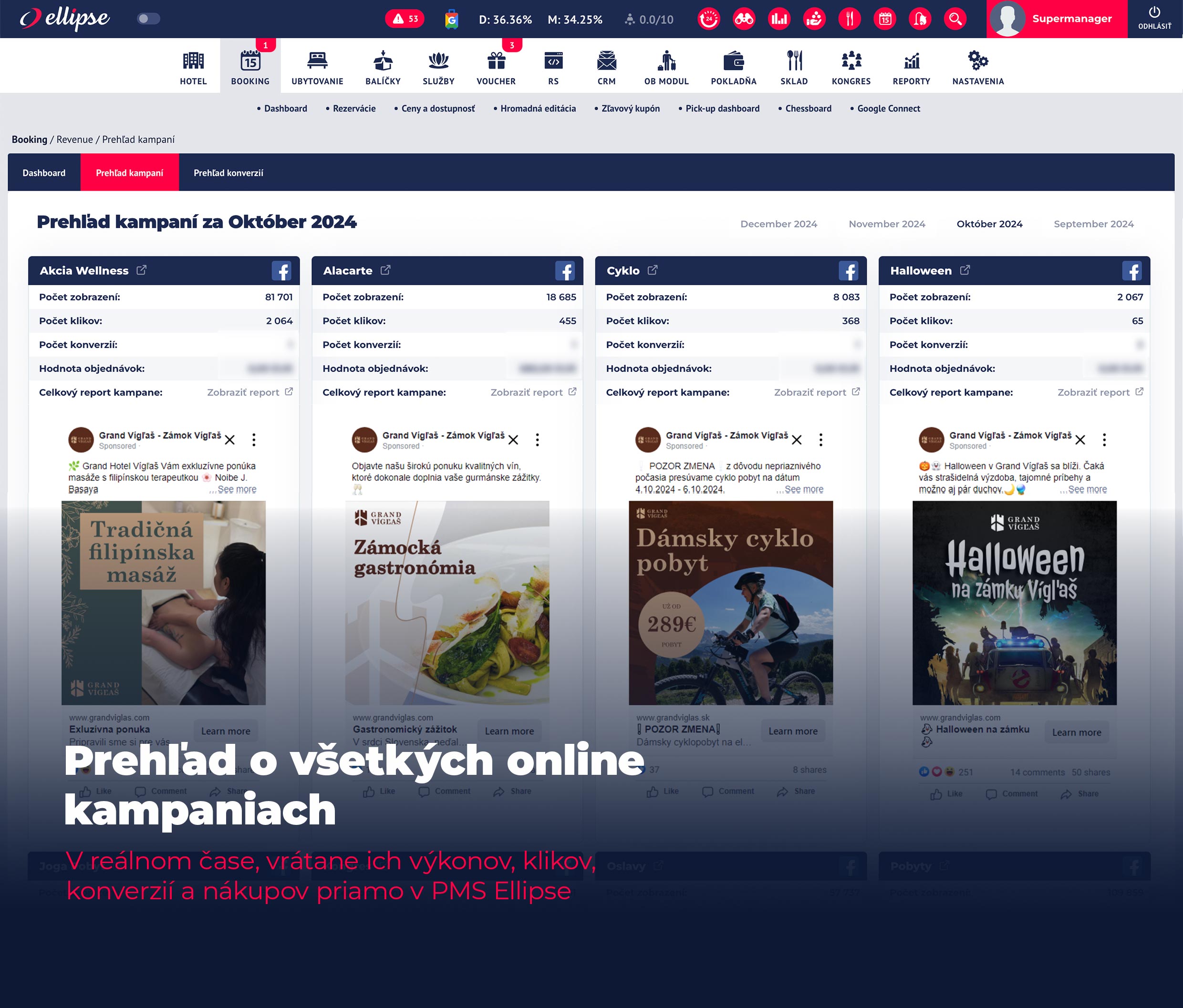Click the search magnifier icon
1183x1008 pixels.
pyautogui.click(x=955, y=19)
